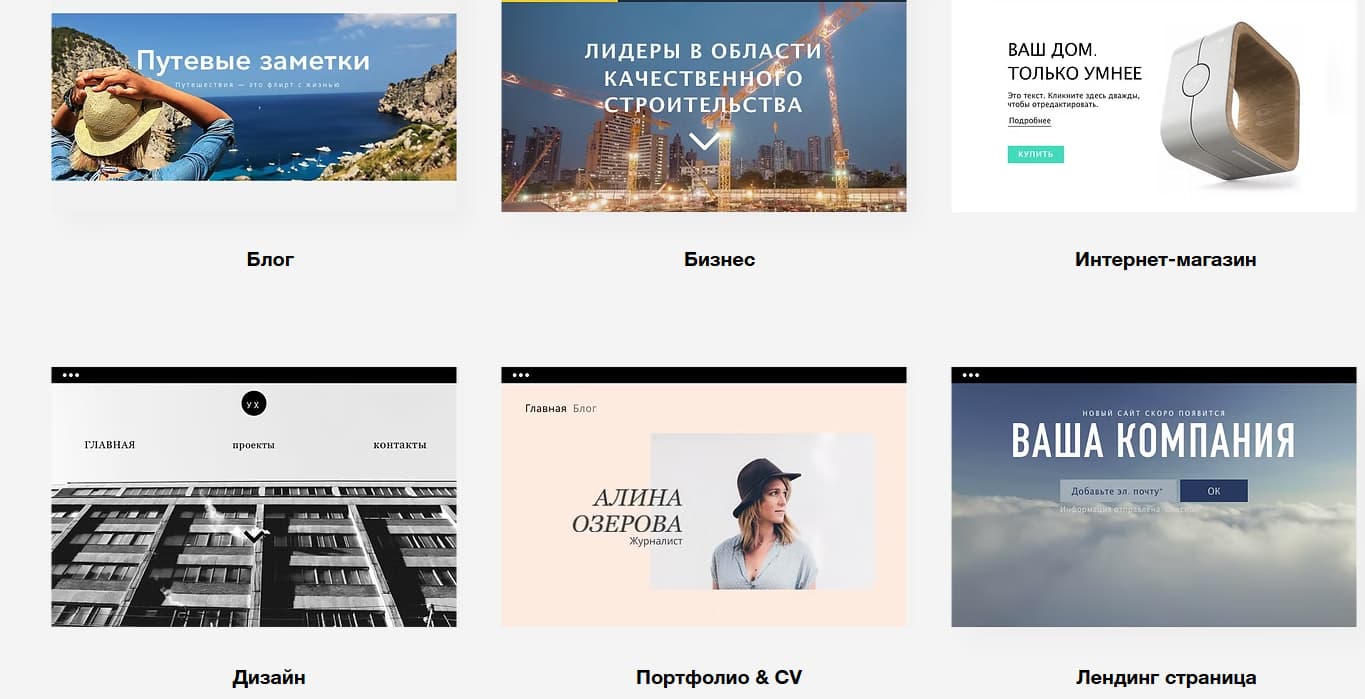
Task: Open the Лендинг страница category
Action: pos(1166,678)
